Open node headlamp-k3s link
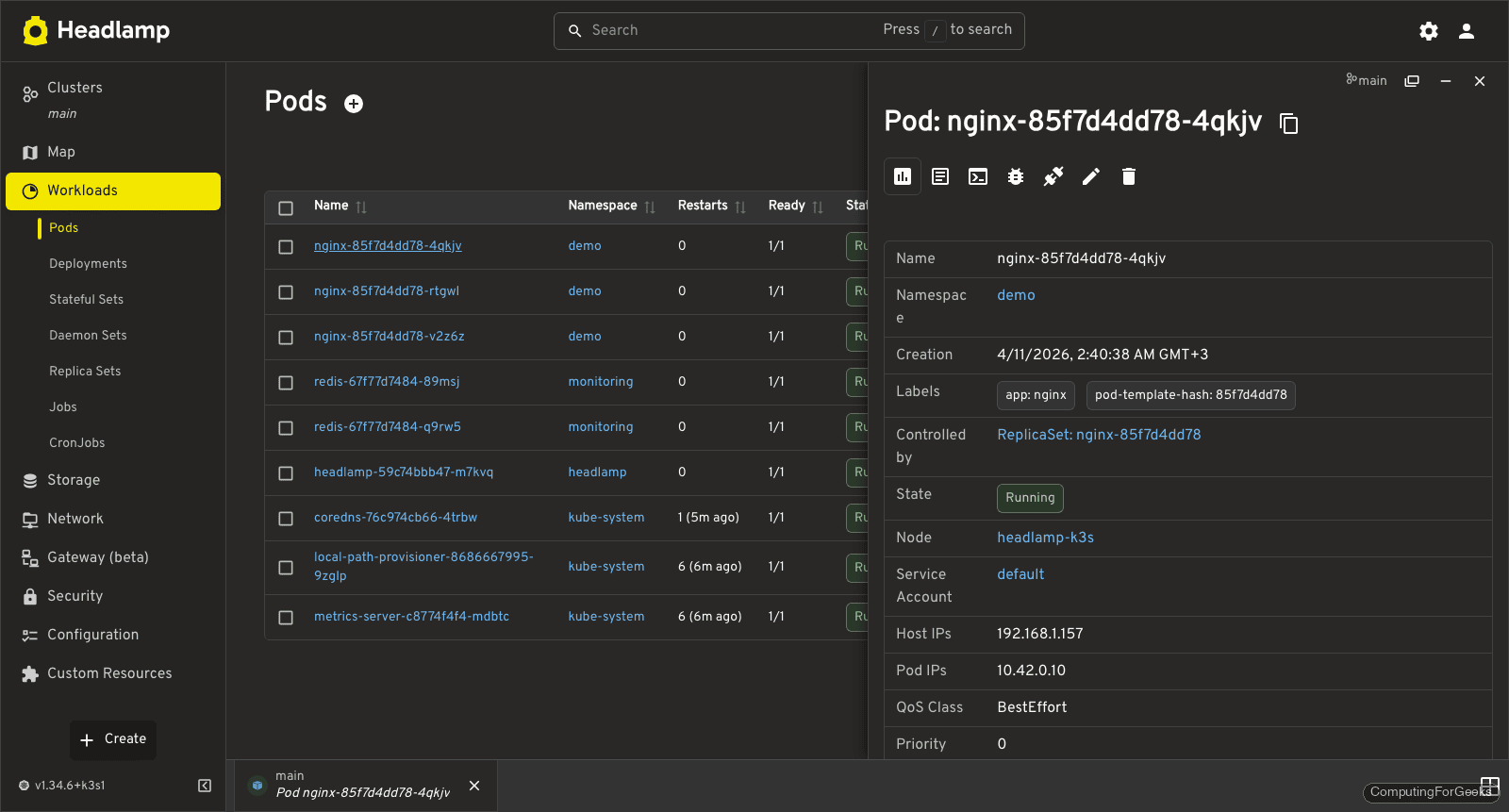The width and height of the screenshot is (1509, 812). 1045,538
